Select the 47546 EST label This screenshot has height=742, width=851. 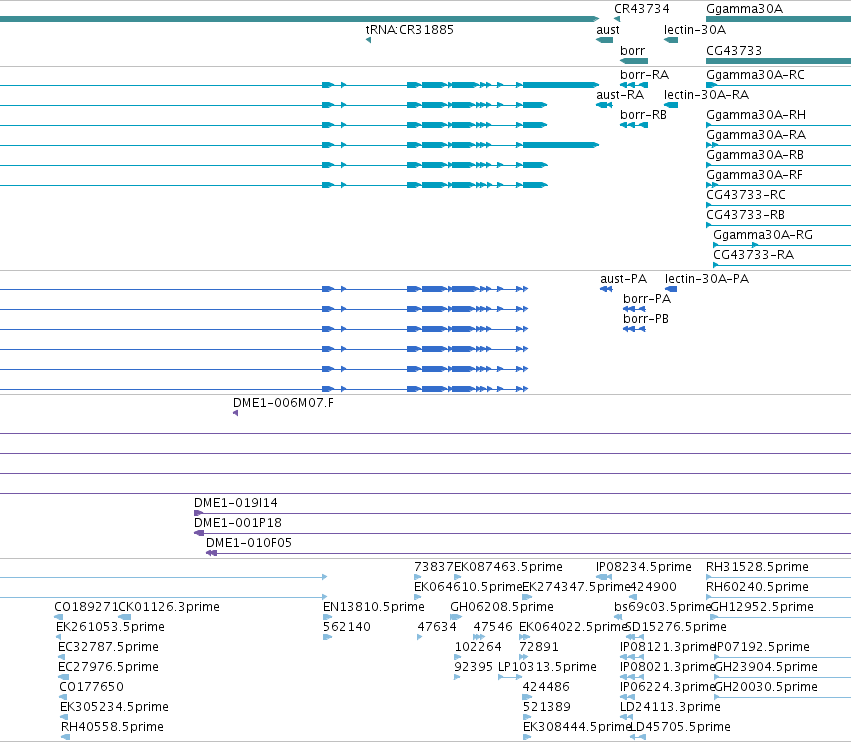click(493, 627)
